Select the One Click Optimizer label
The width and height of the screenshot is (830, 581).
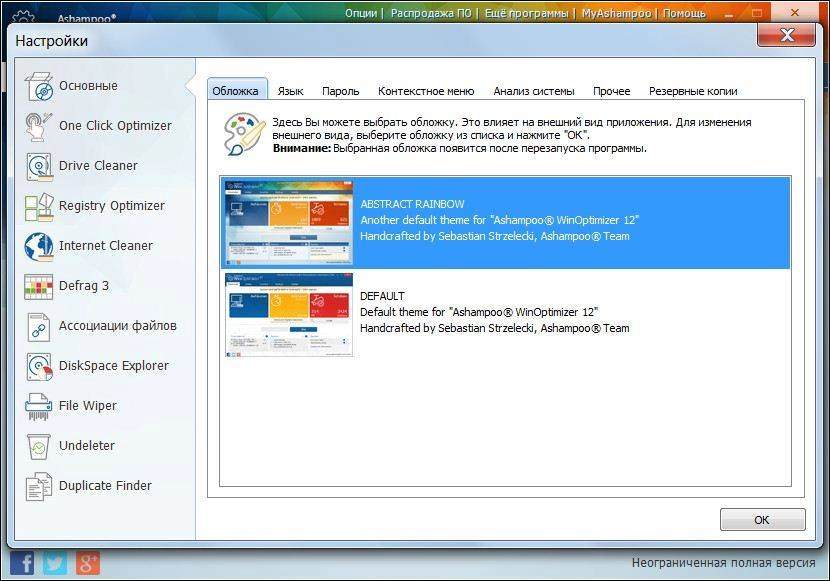pyautogui.click(x=115, y=126)
